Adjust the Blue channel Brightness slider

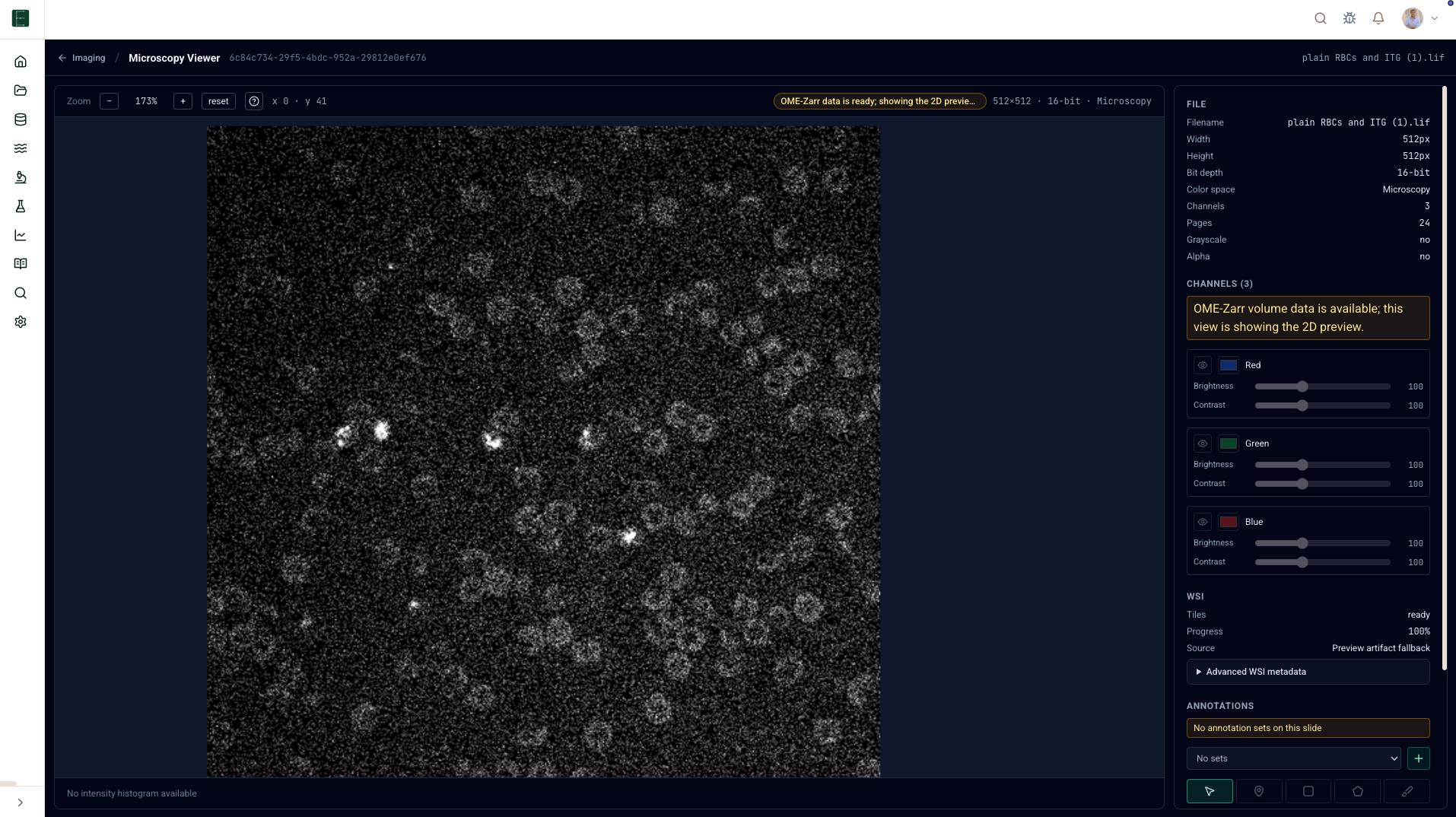(1323, 543)
